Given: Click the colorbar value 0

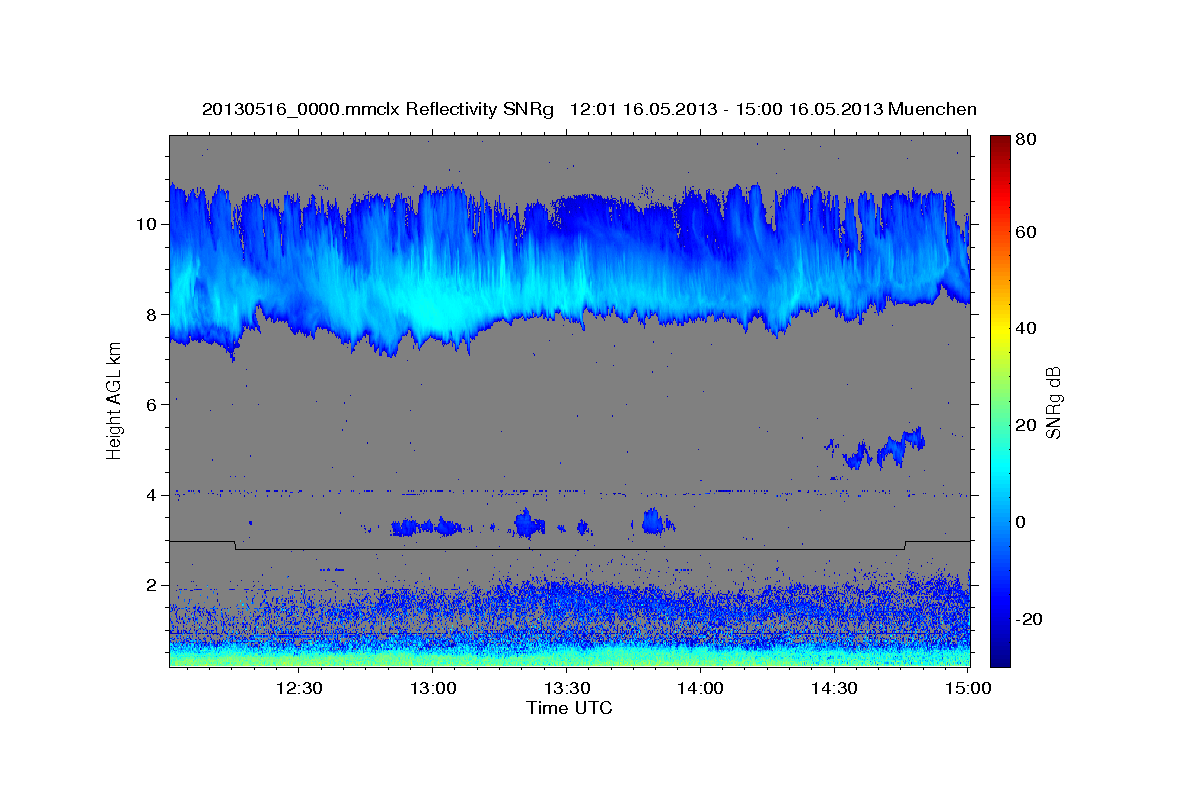Looking at the screenshot, I should 1020,522.
